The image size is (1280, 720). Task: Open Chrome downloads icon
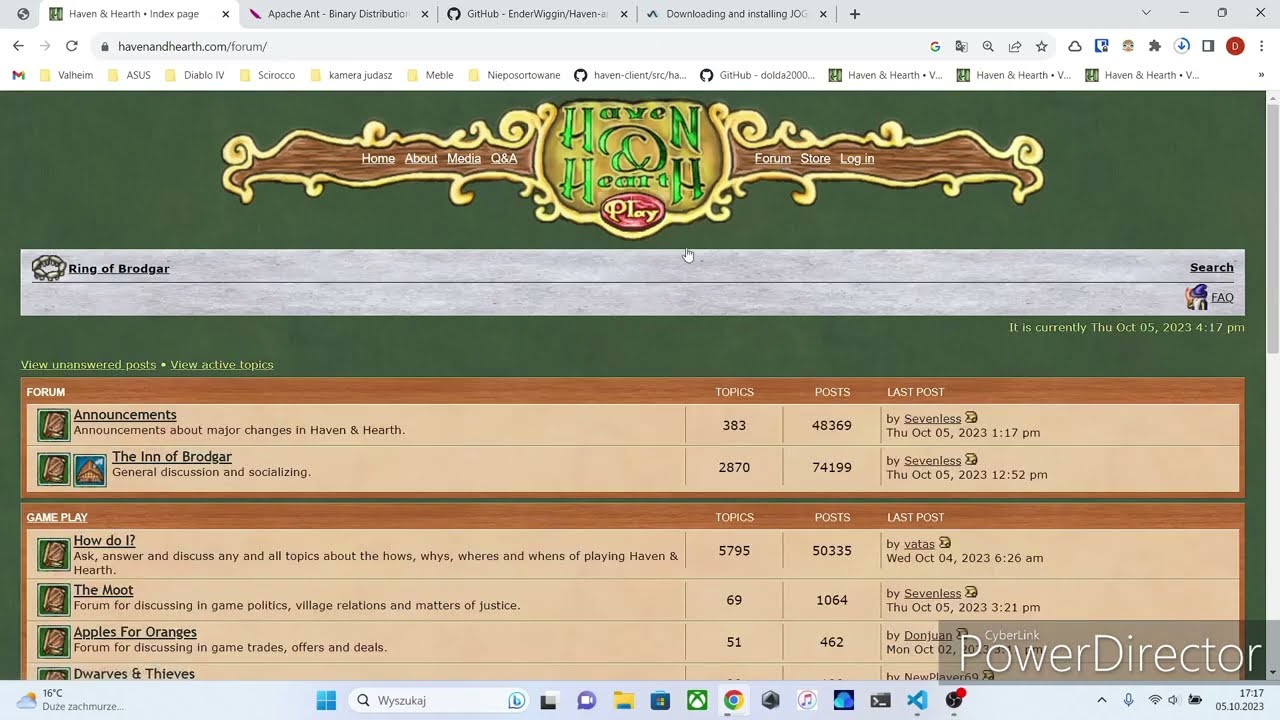(1182, 46)
